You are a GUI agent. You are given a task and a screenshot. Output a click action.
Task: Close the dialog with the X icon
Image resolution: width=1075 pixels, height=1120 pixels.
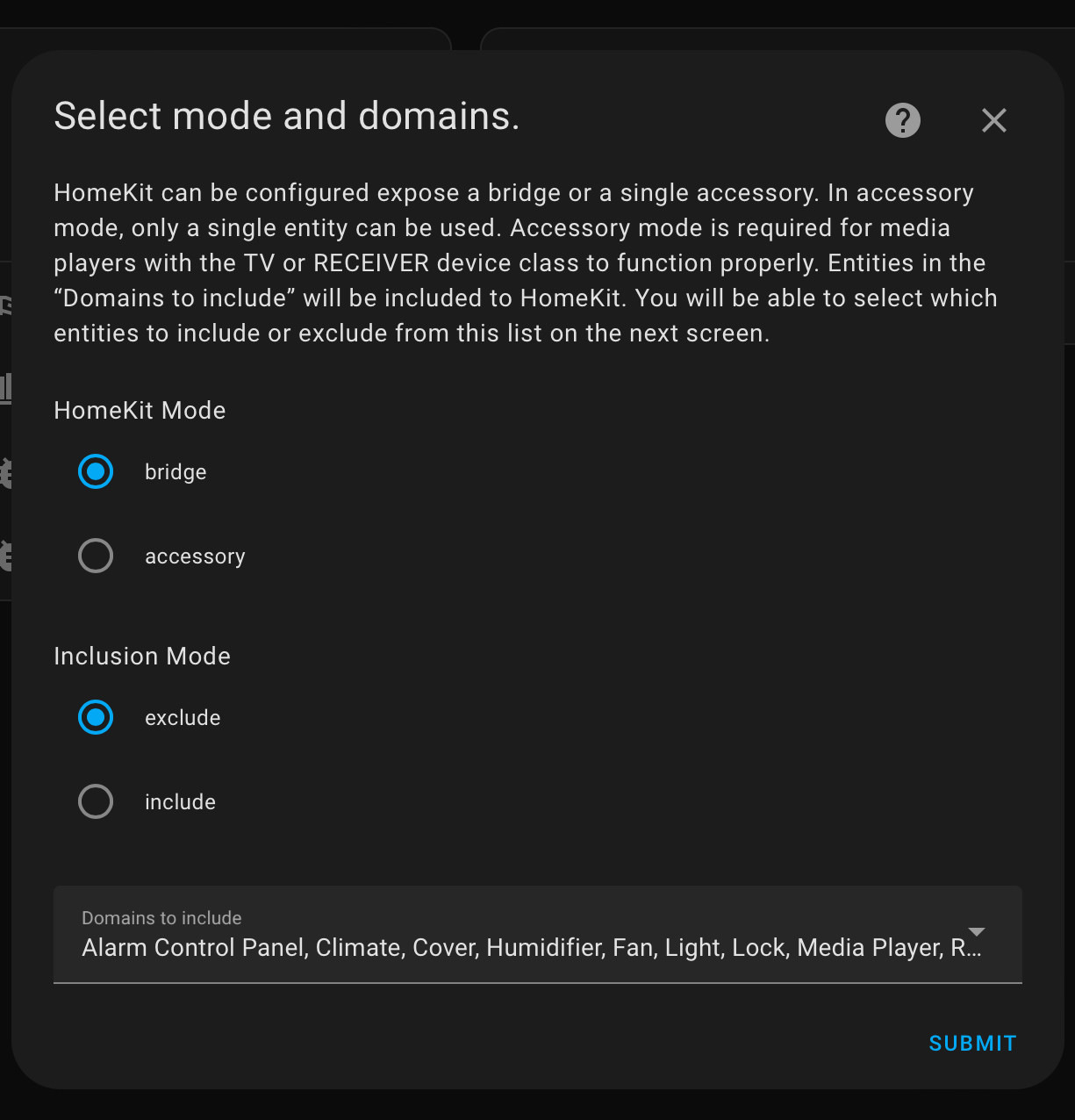pos(993,120)
